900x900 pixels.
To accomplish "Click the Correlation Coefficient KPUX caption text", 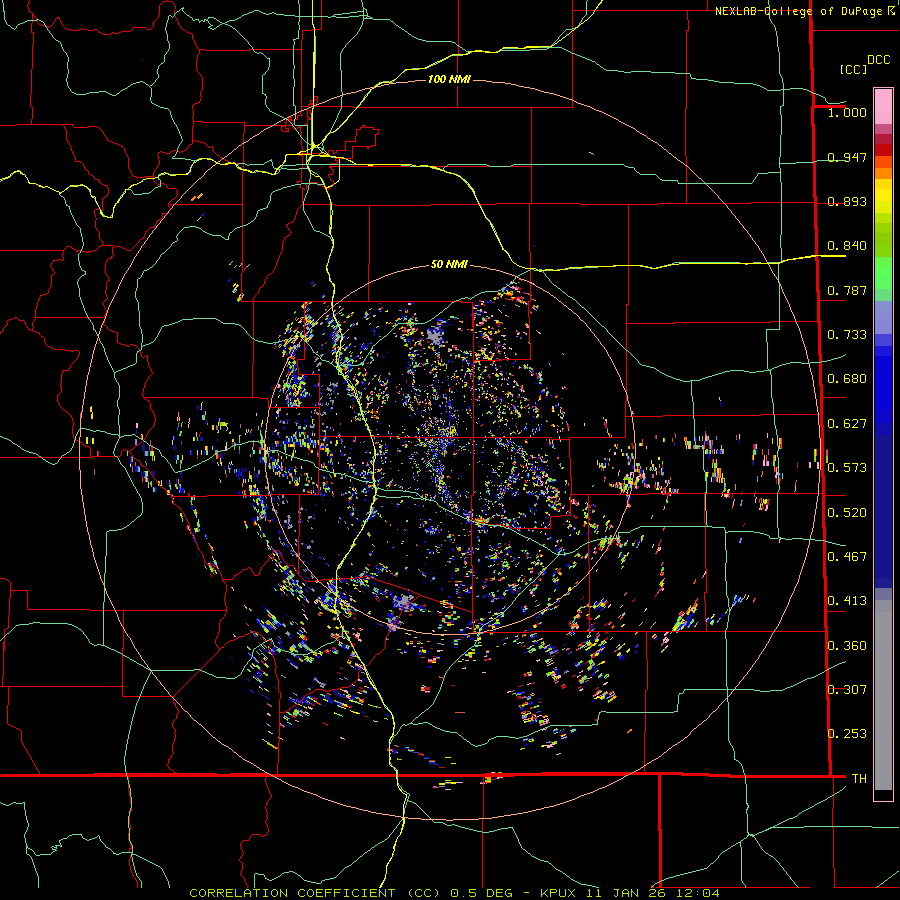I will coord(454,893).
